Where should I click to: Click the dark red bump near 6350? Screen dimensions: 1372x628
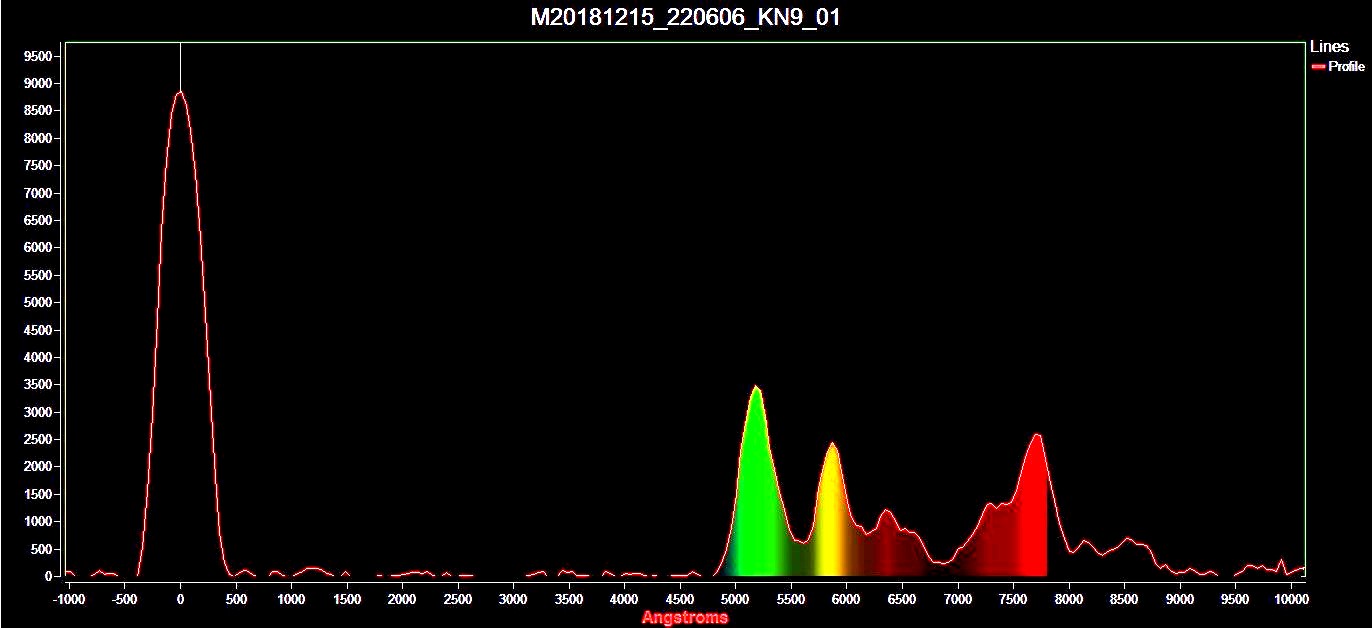[x=885, y=511]
